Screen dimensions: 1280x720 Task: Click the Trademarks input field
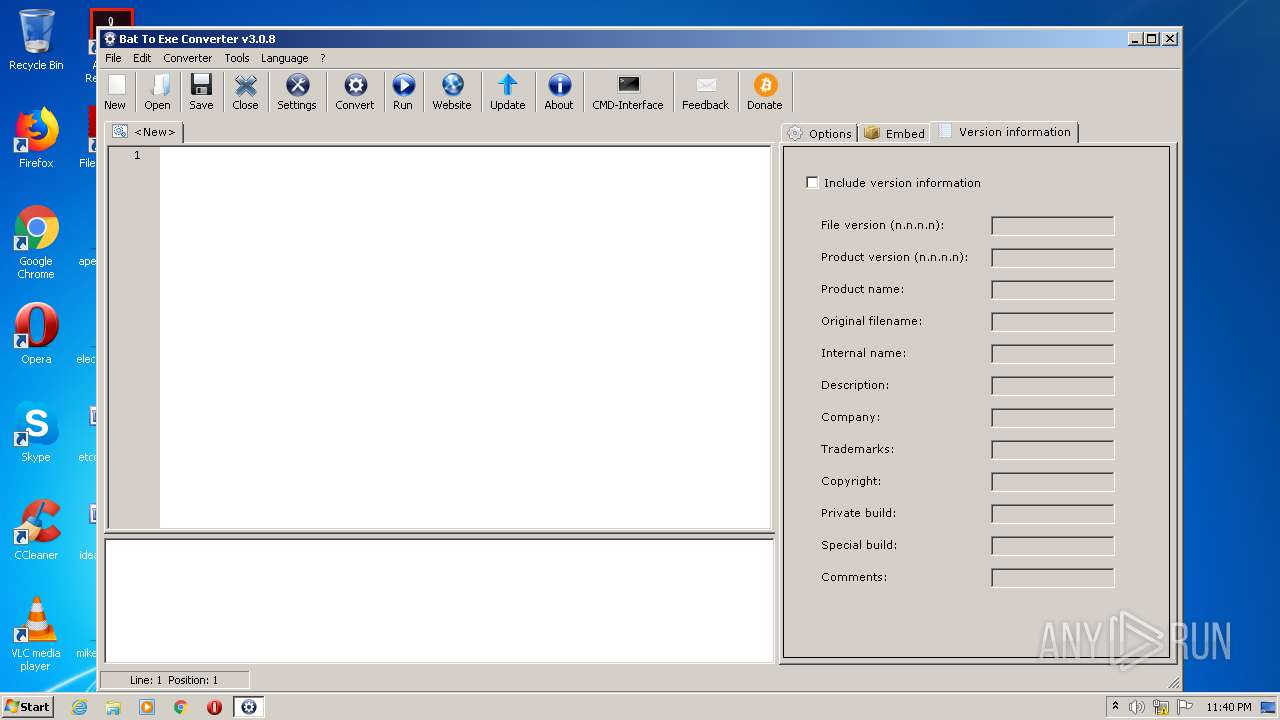coord(1053,450)
